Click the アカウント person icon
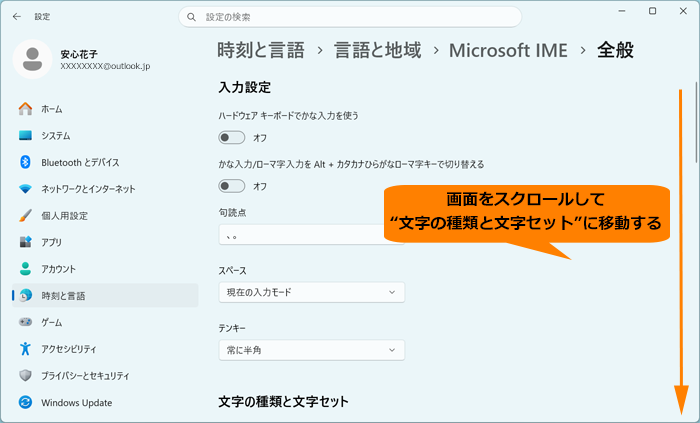The width and height of the screenshot is (700, 423). pos(25,269)
